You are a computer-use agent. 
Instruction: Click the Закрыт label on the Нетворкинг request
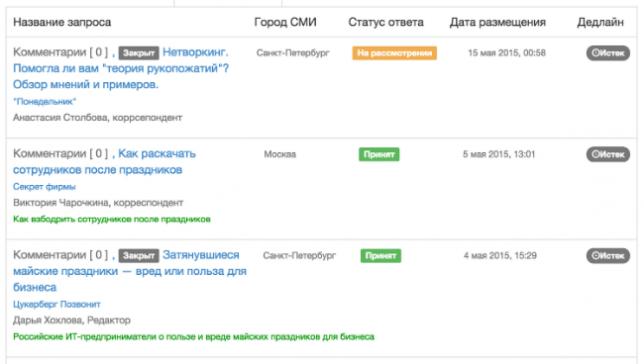pyautogui.click(x=139, y=53)
